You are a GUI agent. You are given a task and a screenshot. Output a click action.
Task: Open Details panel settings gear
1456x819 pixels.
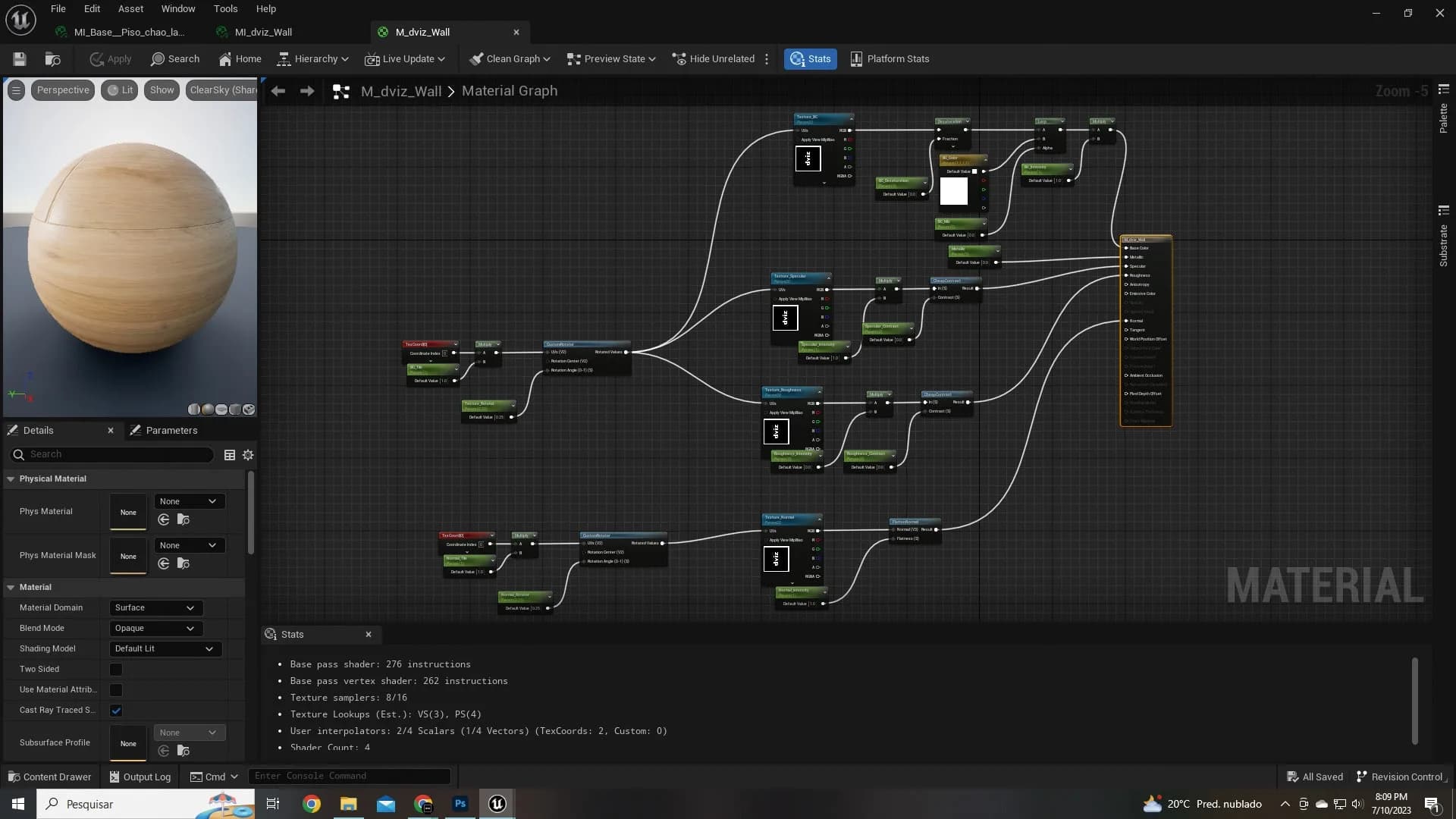pyautogui.click(x=248, y=455)
